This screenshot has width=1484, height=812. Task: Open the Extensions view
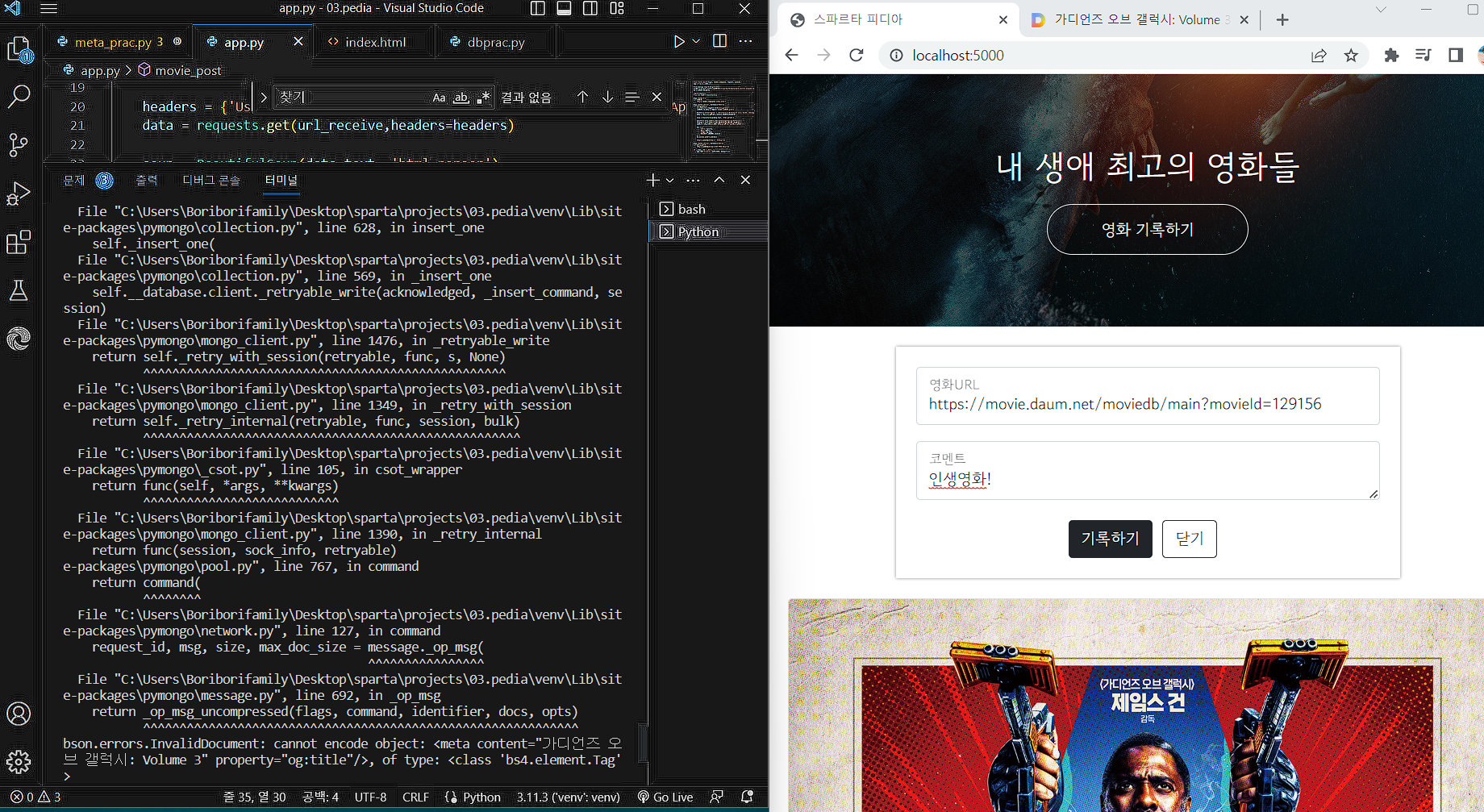[19, 242]
